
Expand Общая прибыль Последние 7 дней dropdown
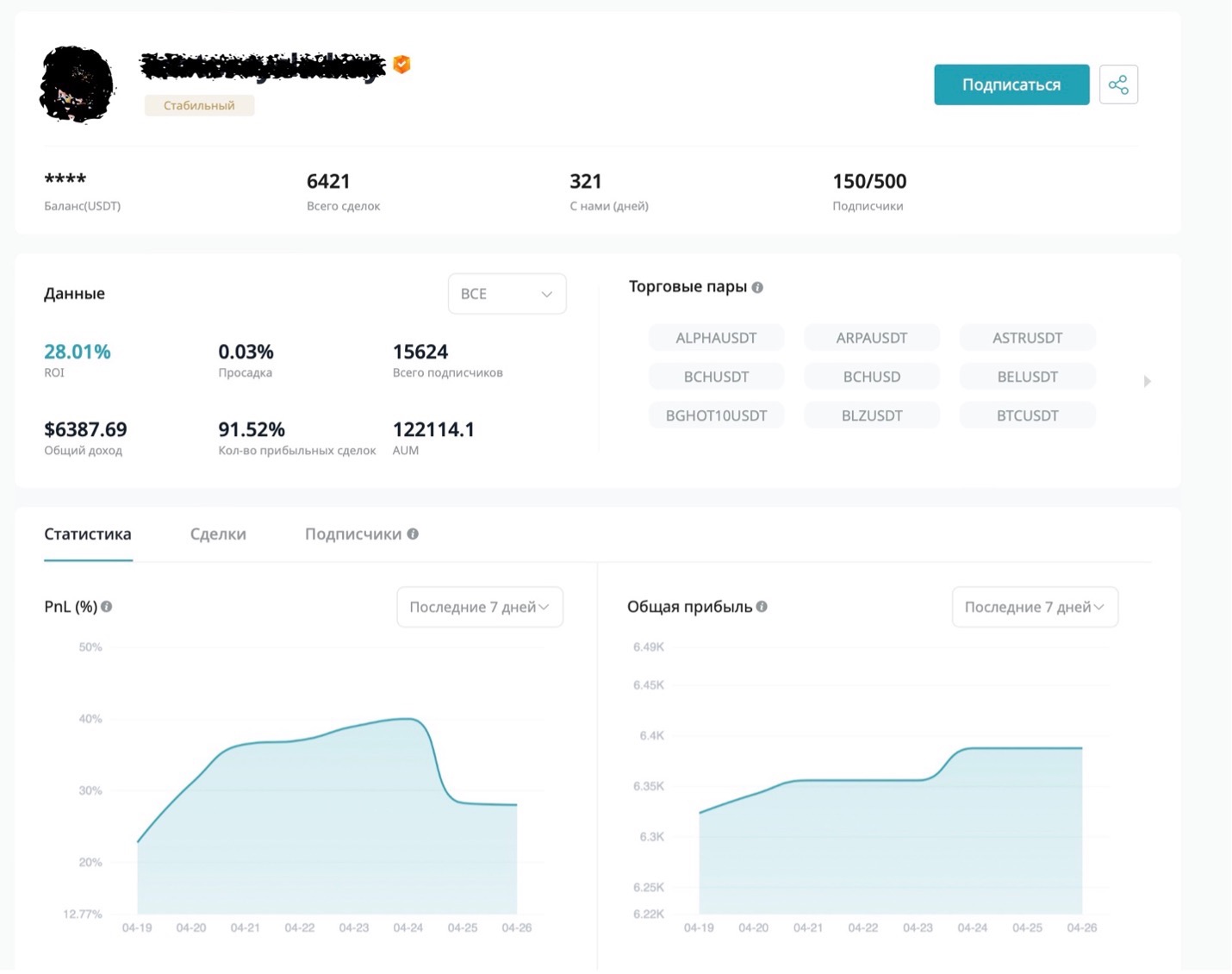(1035, 607)
